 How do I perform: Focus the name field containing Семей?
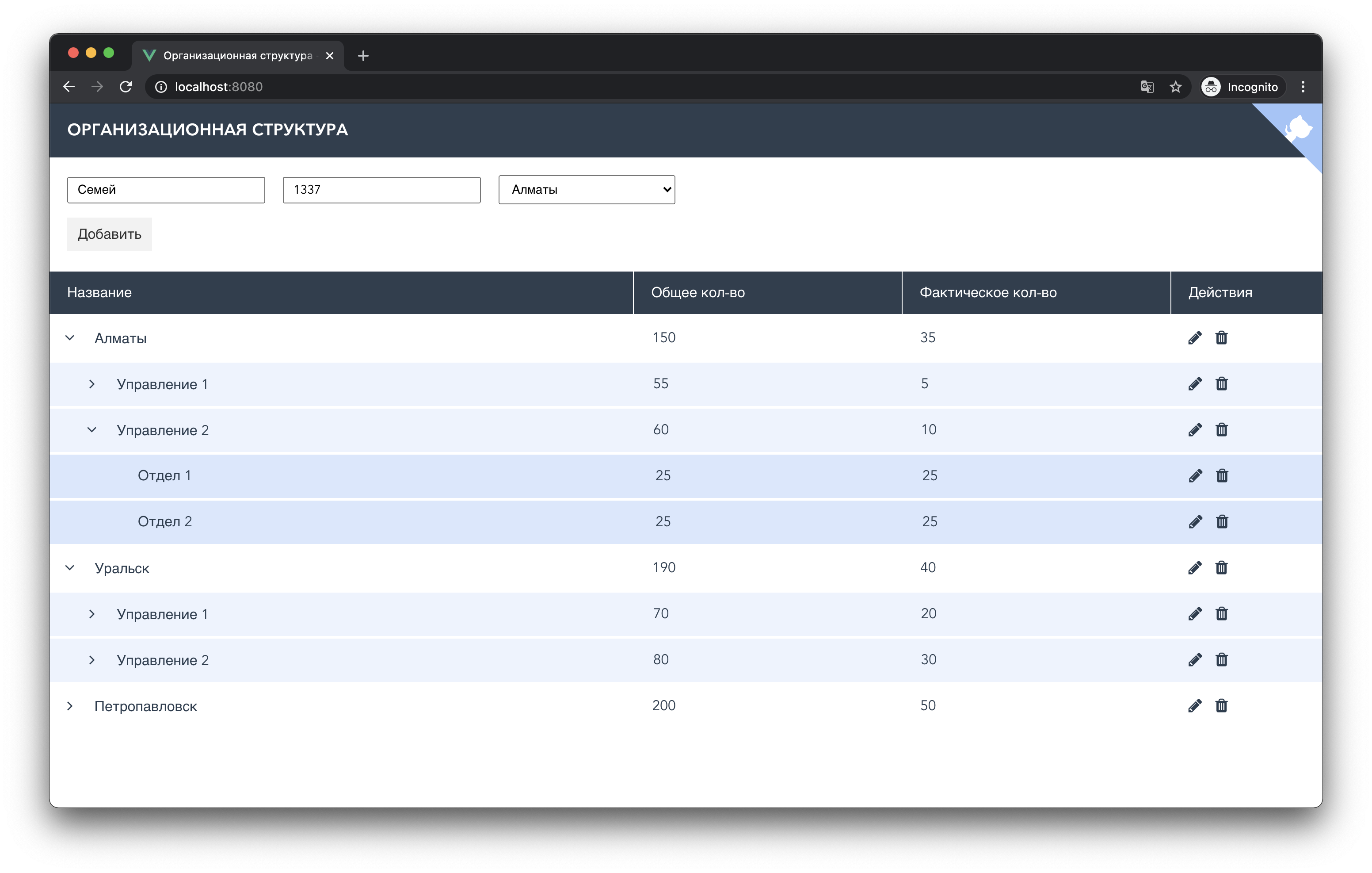(x=166, y=190)
